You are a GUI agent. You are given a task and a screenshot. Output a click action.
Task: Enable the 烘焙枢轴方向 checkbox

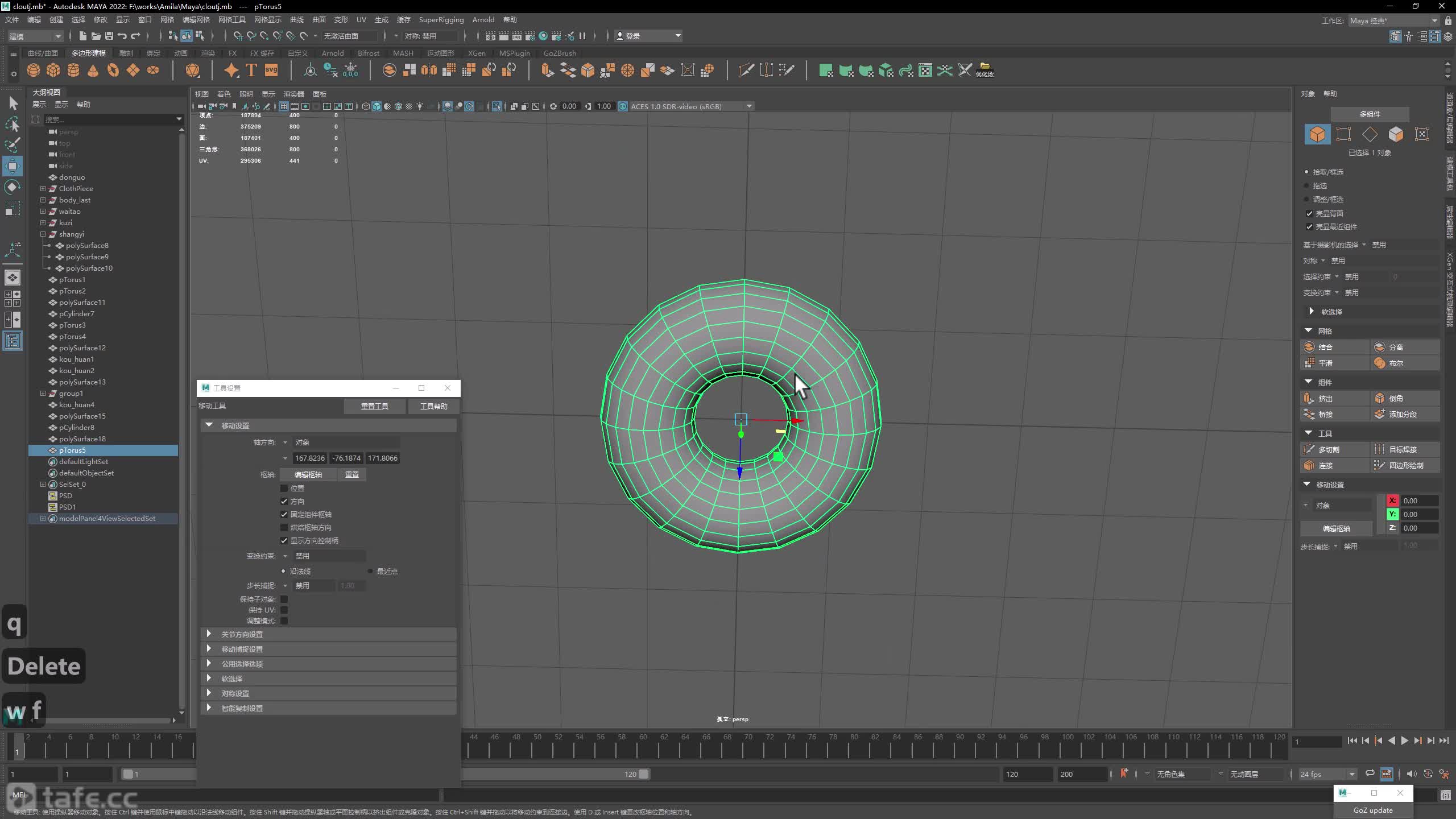(x=284, y=527)
